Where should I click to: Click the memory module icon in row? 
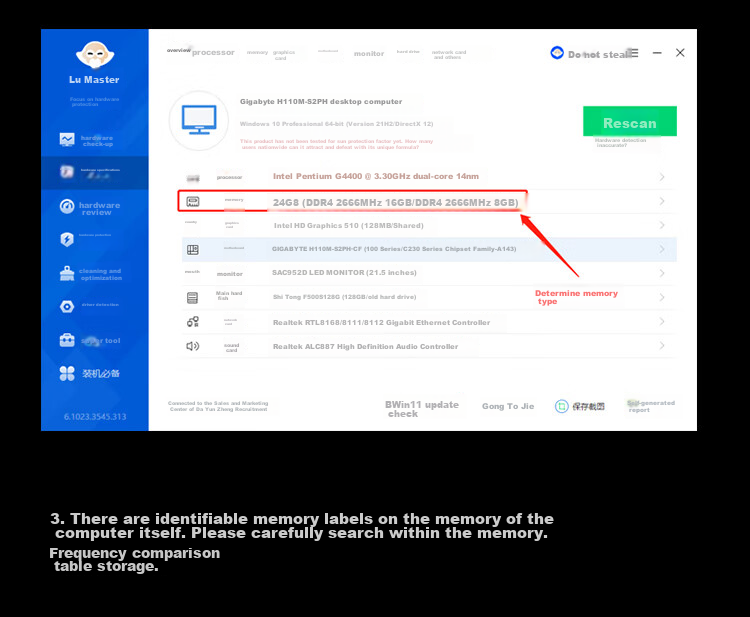pyautogui.click(x=193, y=202)
